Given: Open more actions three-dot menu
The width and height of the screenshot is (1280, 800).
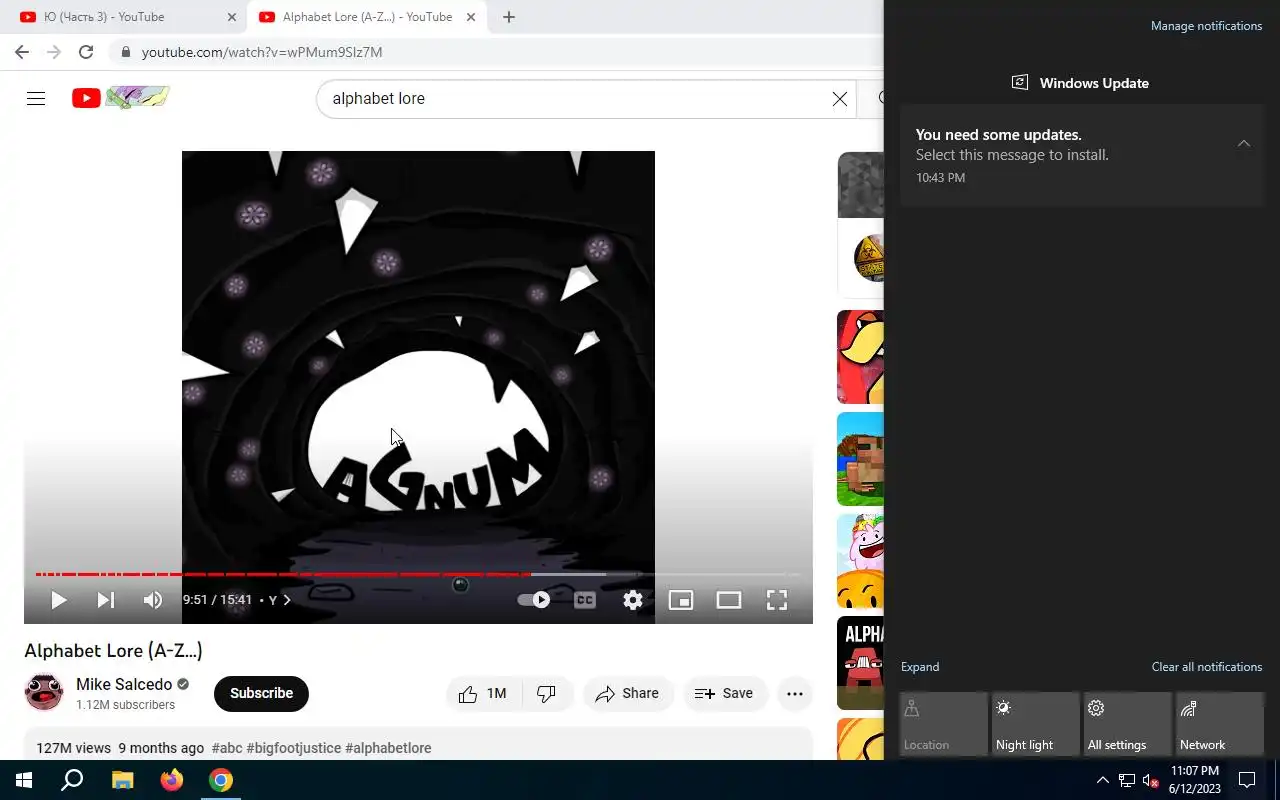Looking at the screenshot, I should 795,693.
